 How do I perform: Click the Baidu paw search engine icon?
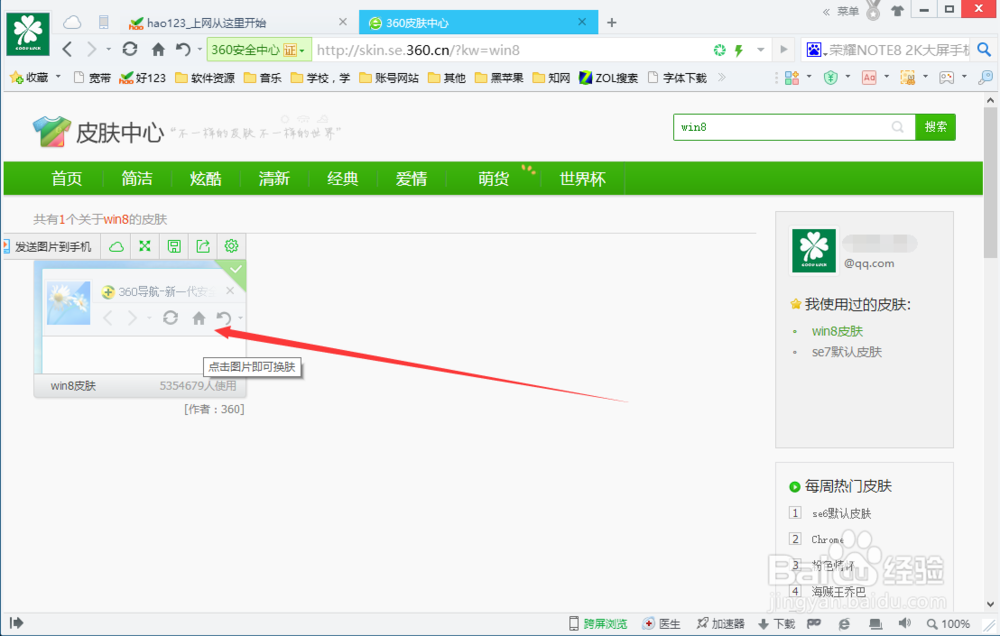[x=813, y=49]
